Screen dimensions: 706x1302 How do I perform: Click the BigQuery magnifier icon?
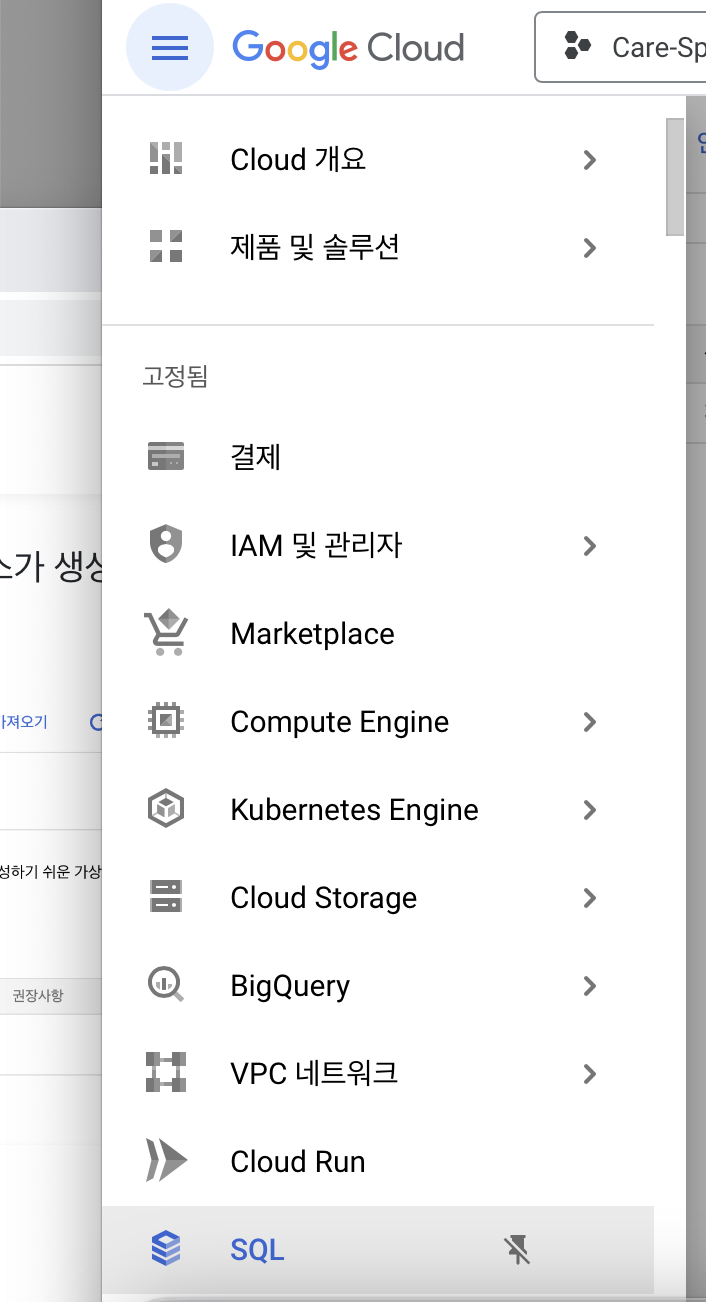point(166,985)
